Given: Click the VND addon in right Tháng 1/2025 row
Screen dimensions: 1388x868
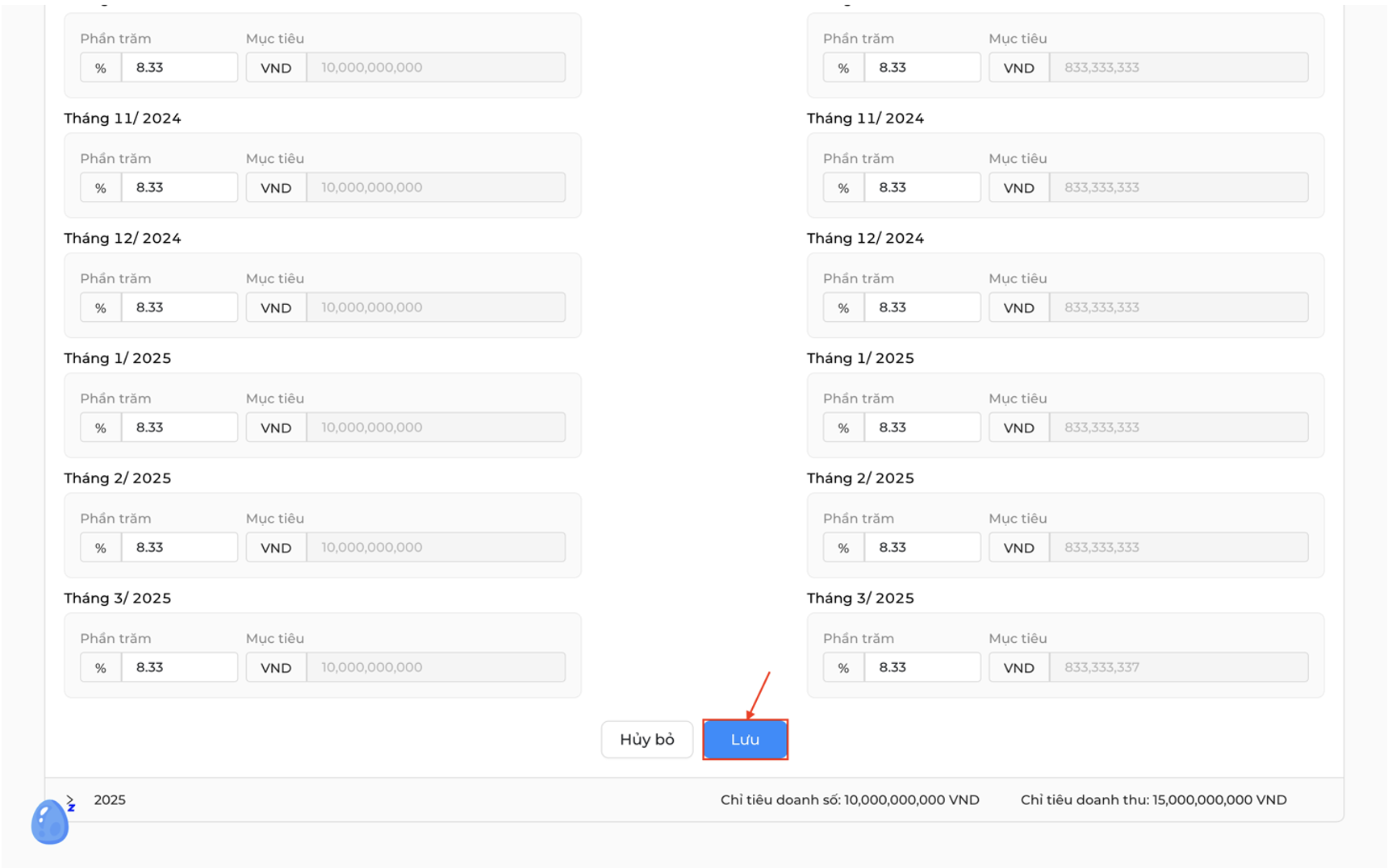Looking at the screenshot, I should 1019,427.
